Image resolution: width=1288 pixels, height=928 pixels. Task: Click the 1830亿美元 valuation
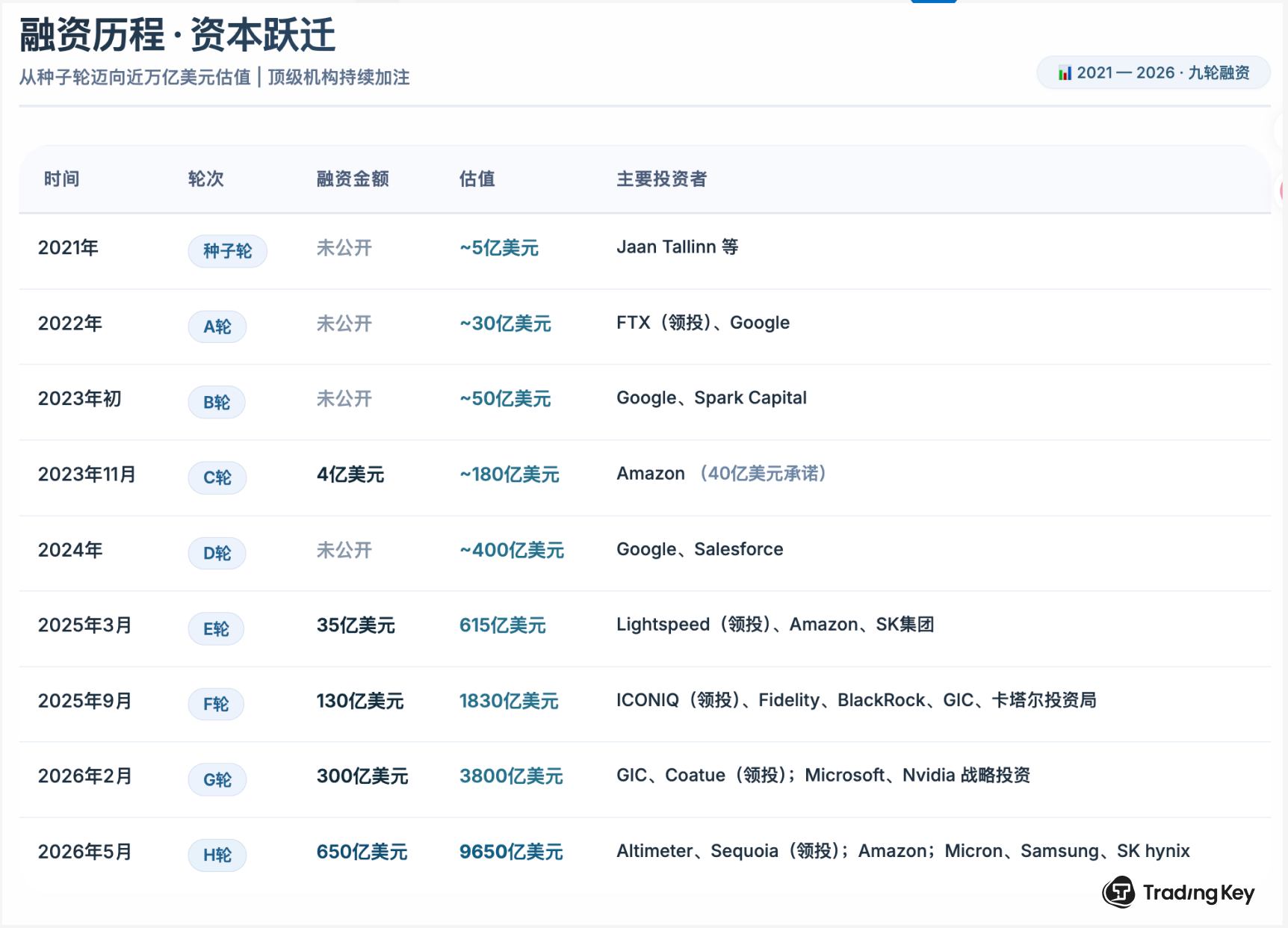click(509, 700)
